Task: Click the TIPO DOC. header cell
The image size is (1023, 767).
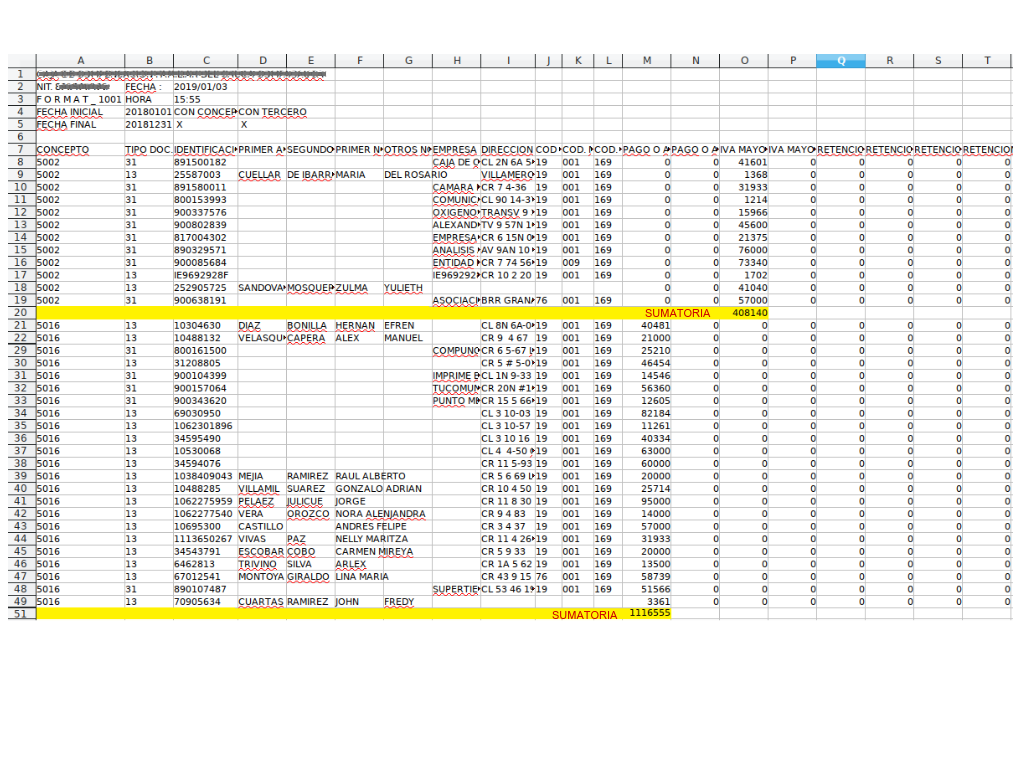Action: point(147,150)
